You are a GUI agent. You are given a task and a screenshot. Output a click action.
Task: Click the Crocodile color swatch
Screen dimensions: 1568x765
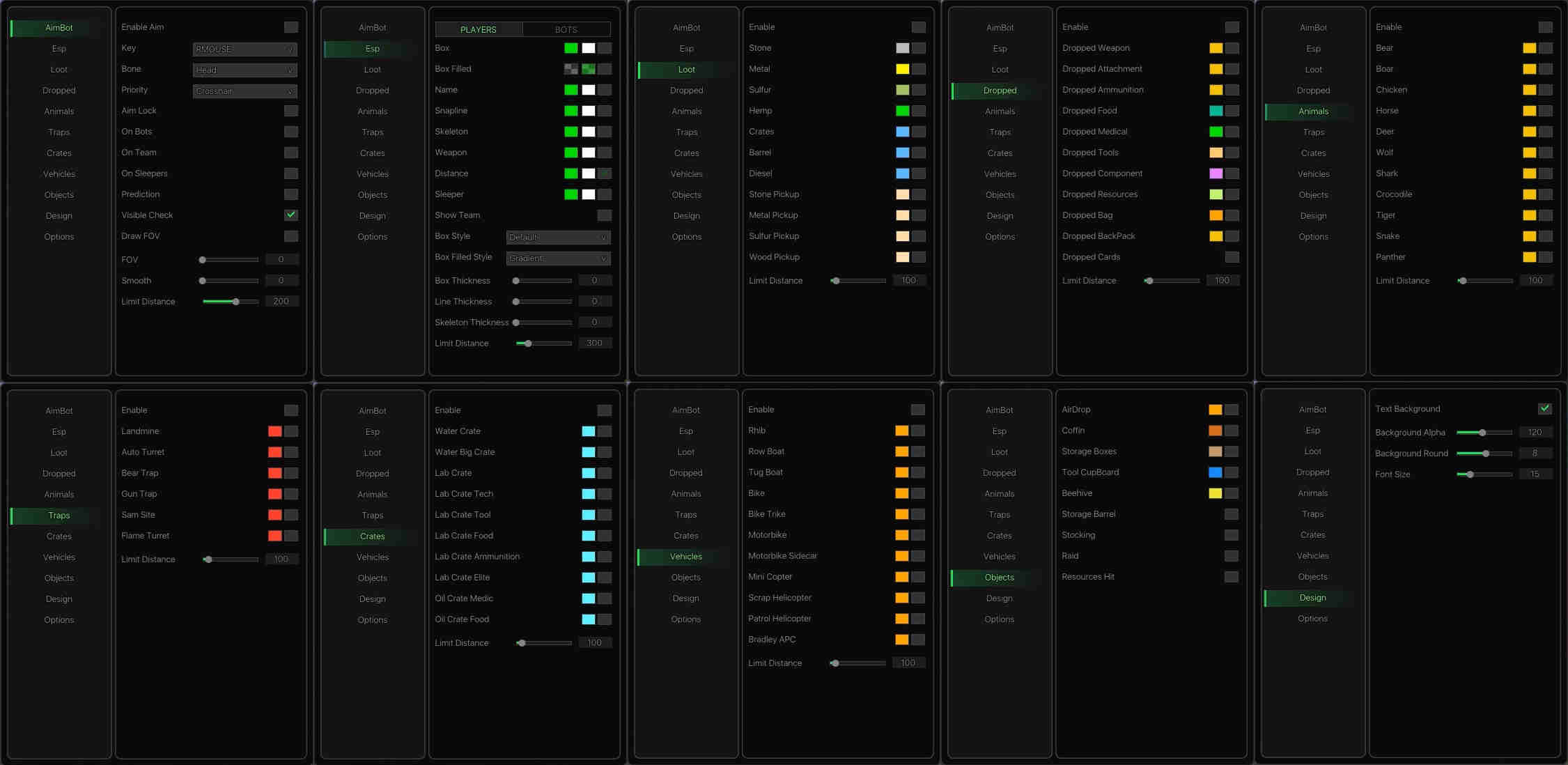click(x=1530, y=194)
